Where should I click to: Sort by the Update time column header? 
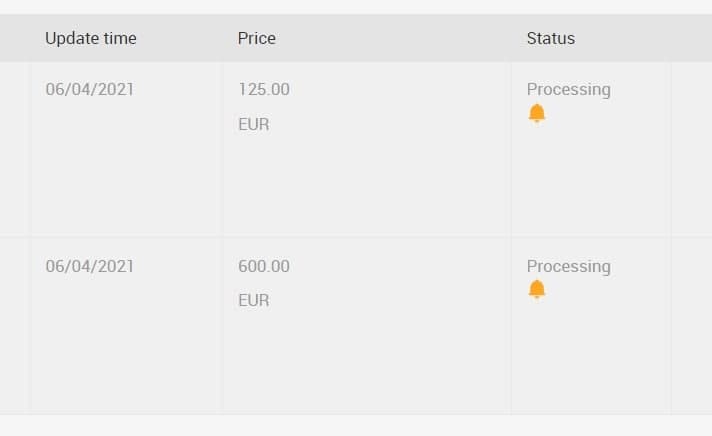tap(91, 39)
